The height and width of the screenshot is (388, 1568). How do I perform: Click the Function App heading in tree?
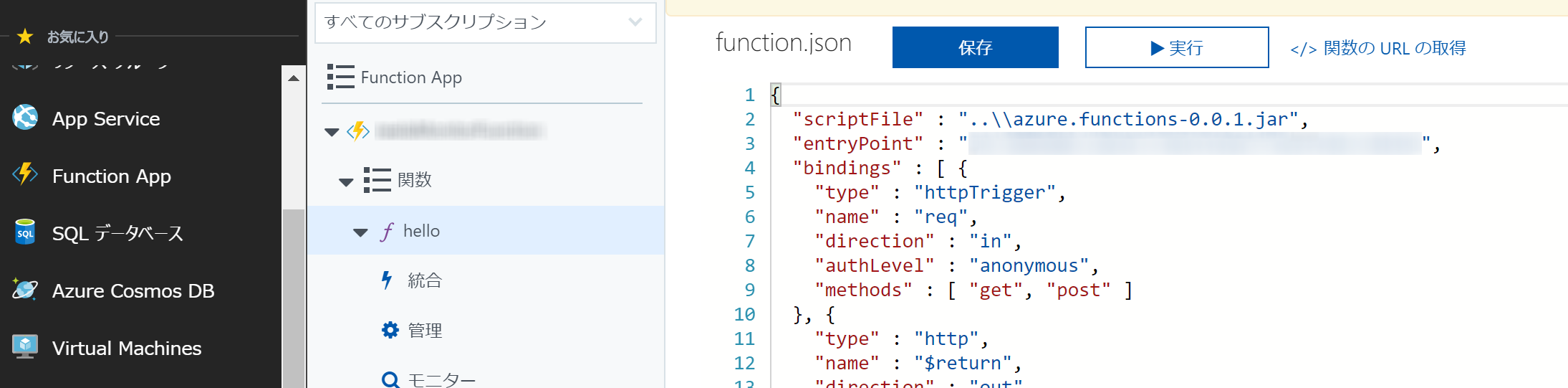pos(411,77)
